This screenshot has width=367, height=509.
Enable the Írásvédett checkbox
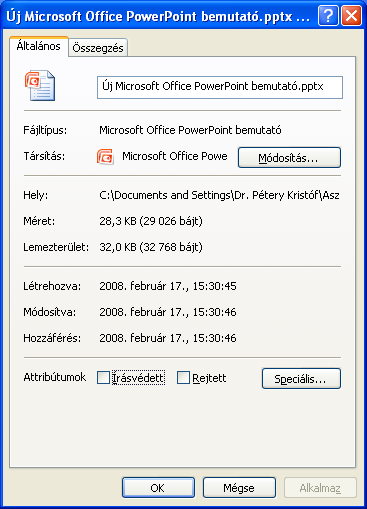pos(103,378)
